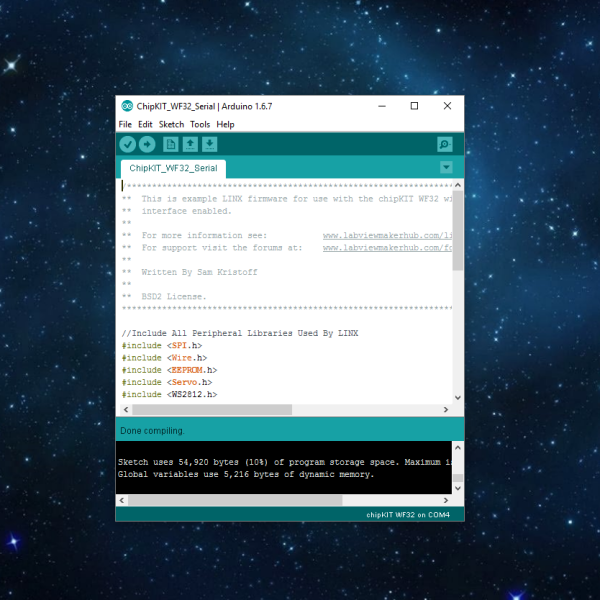Click the editor horizontal scrollbar thumb
The width and height of the screenshot is (600, 600).
(212, 409)
